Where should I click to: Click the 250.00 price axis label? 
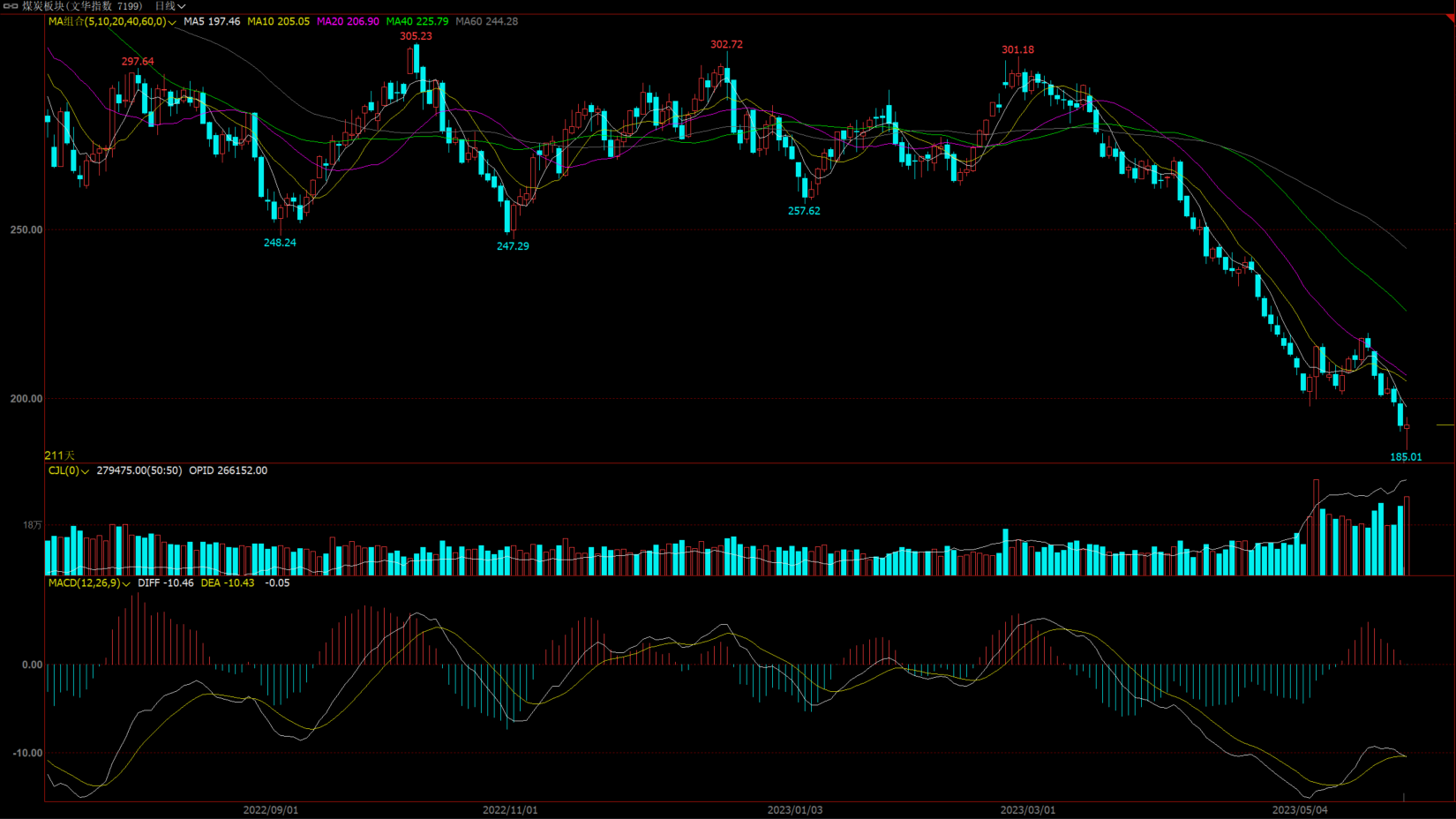(x=26, y=229)
